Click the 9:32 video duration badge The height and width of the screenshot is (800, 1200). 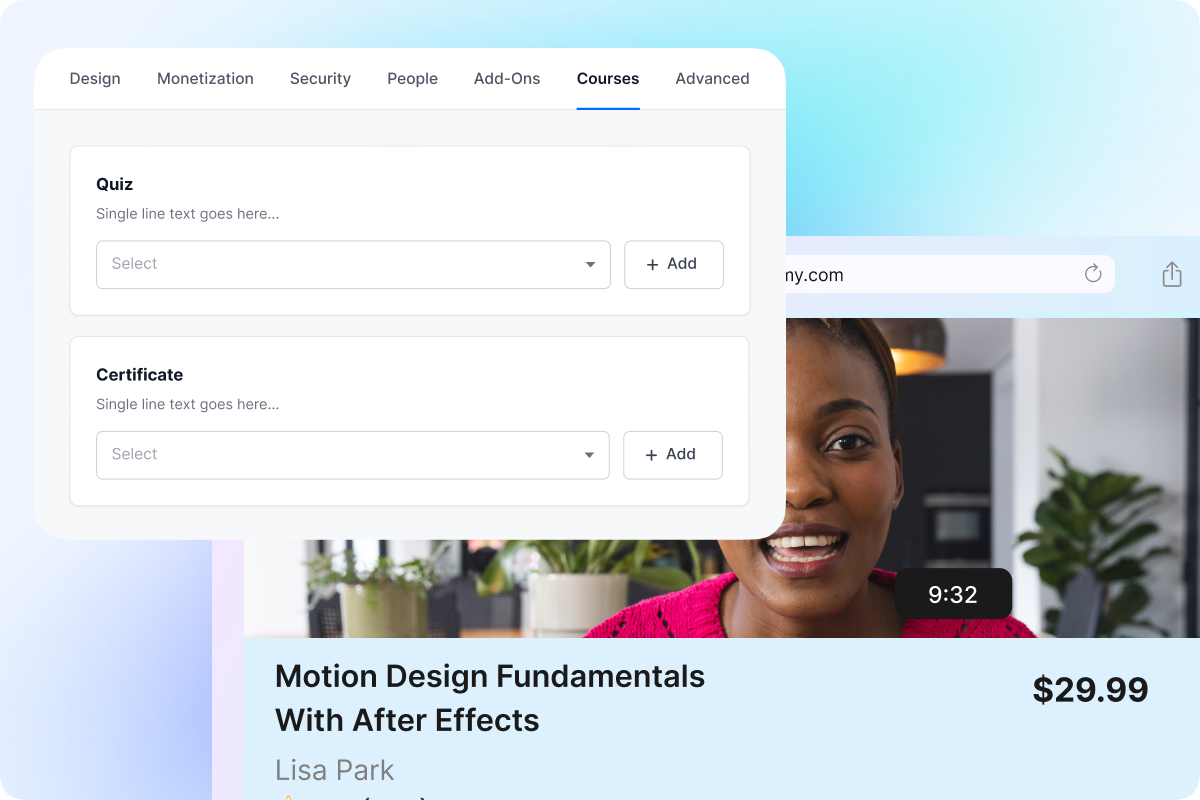(x=953, y=595)
